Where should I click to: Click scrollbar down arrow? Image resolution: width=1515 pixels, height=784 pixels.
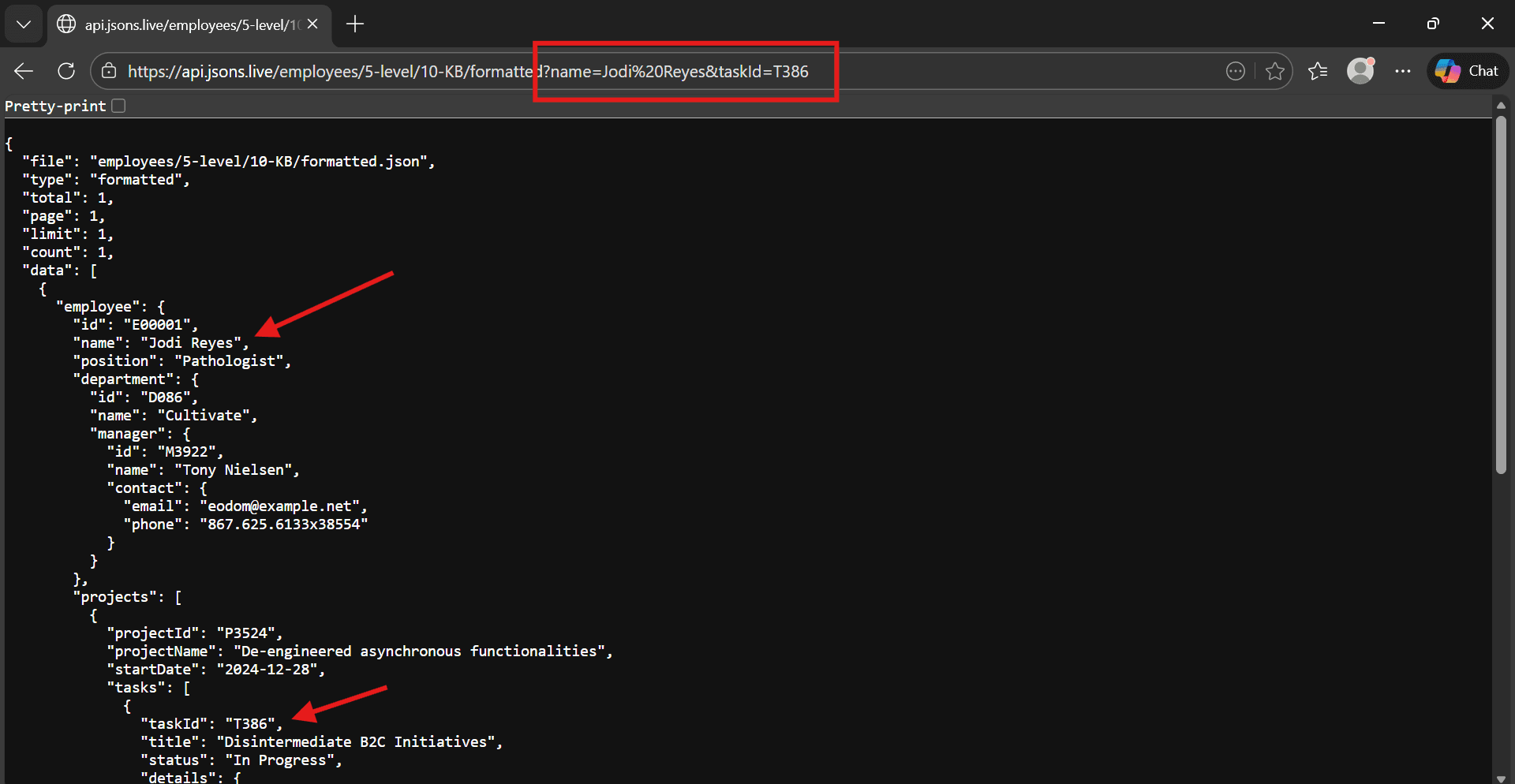1501,778
